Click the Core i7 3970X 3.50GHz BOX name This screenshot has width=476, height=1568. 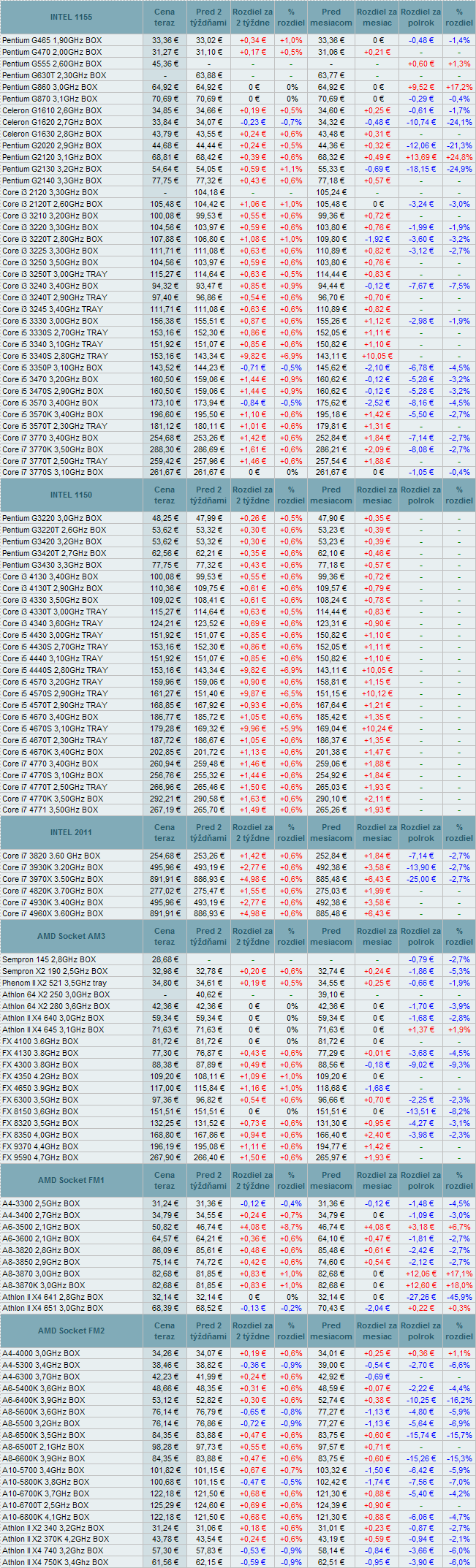[53, 879]
